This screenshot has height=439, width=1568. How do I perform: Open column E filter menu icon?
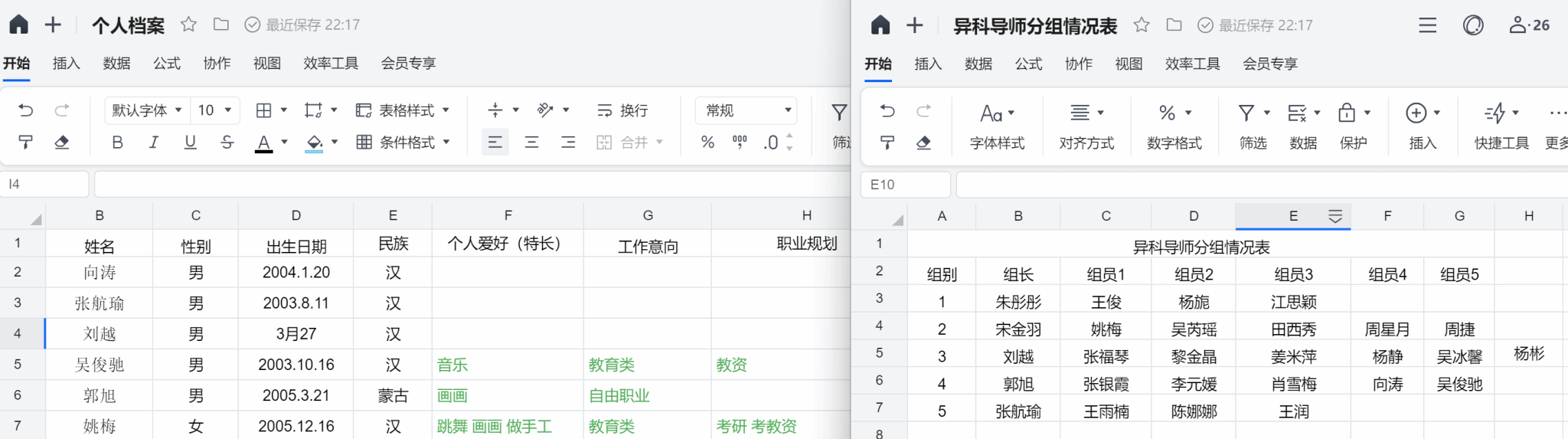click(1335, 217)
